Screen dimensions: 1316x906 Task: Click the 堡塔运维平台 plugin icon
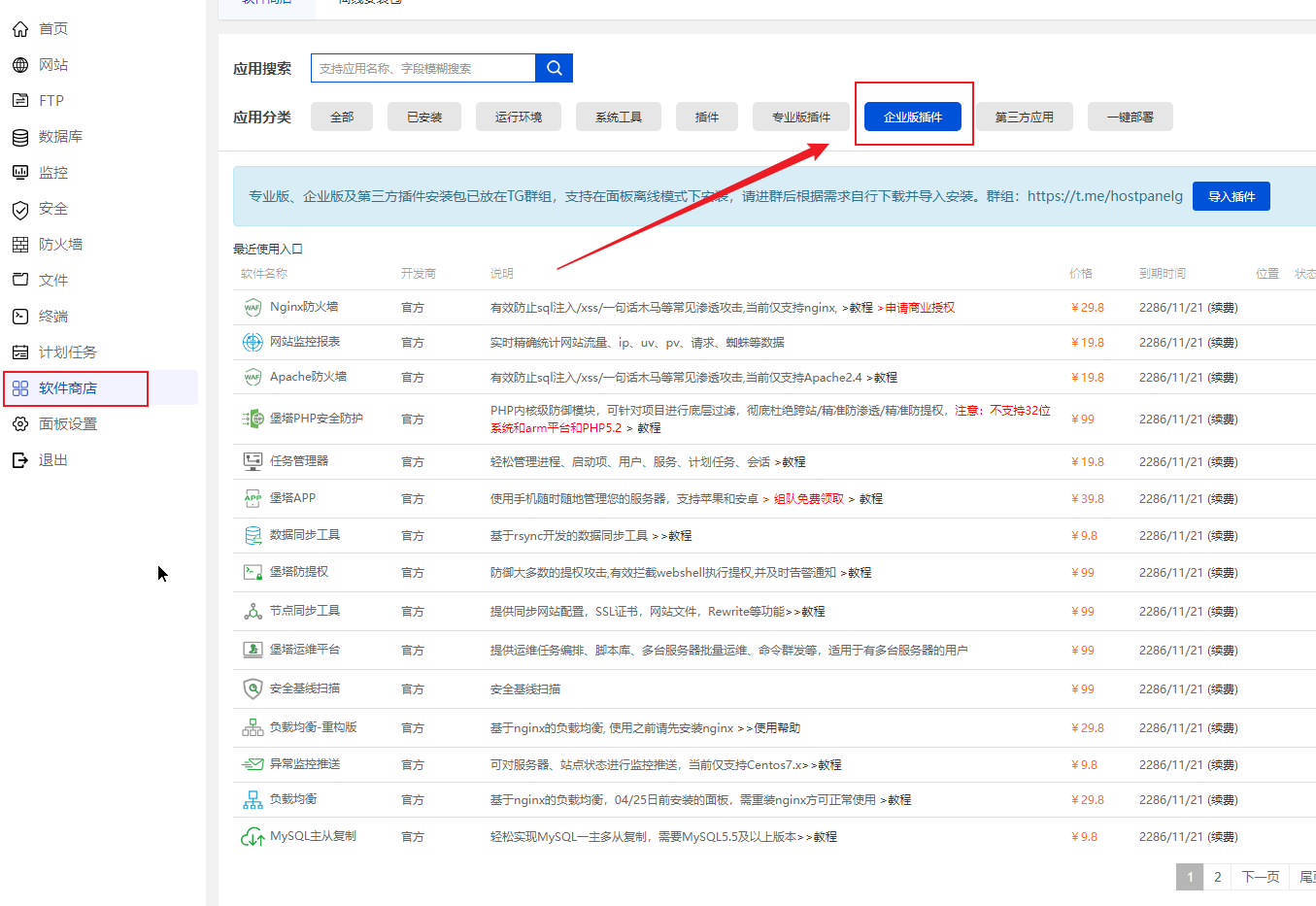pyautogui.click(x=253, y=650)
